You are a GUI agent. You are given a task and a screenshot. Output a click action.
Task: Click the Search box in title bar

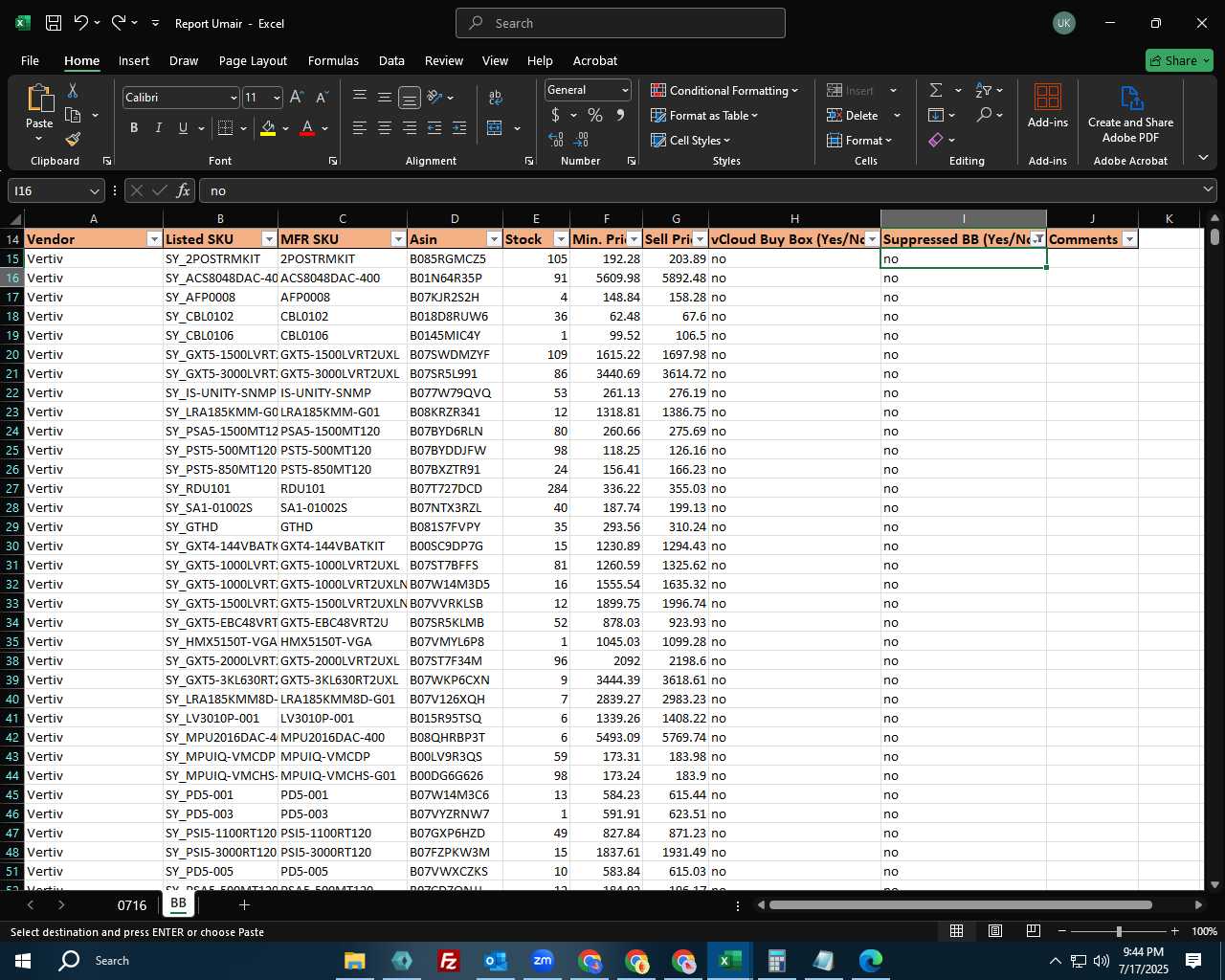click(x=620, y=23)
